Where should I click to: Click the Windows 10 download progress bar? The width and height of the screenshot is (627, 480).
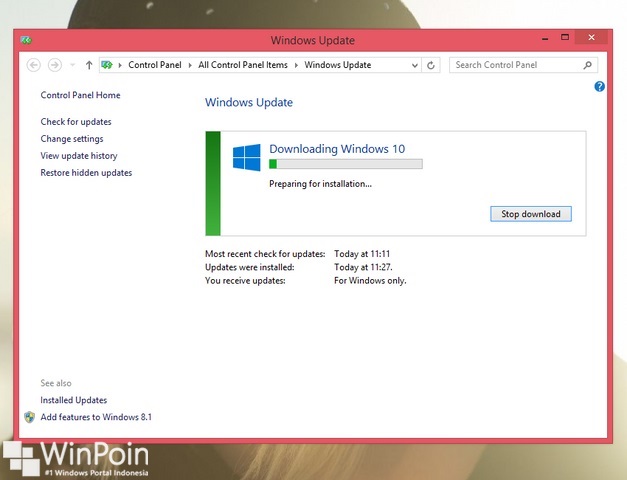(x=345, y=164)
